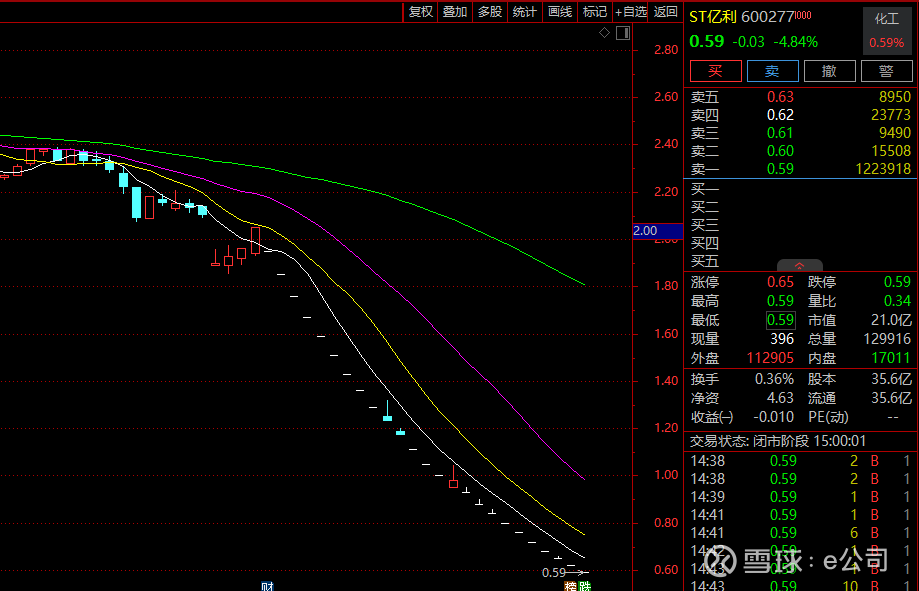Open the 复权 adjustment menu
Image resolution: width=919 pixels, height=591 pixels.
click(421, 12)
